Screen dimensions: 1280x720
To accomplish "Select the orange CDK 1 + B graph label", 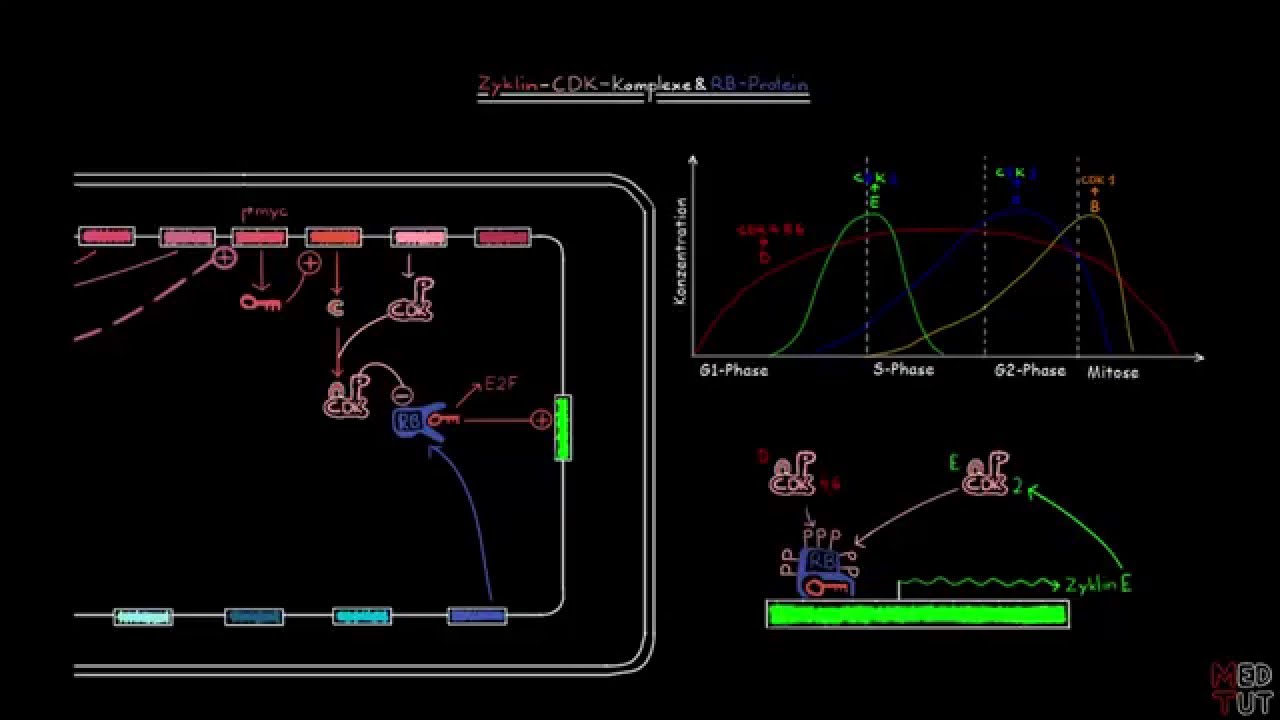I will pos(1096,194).
